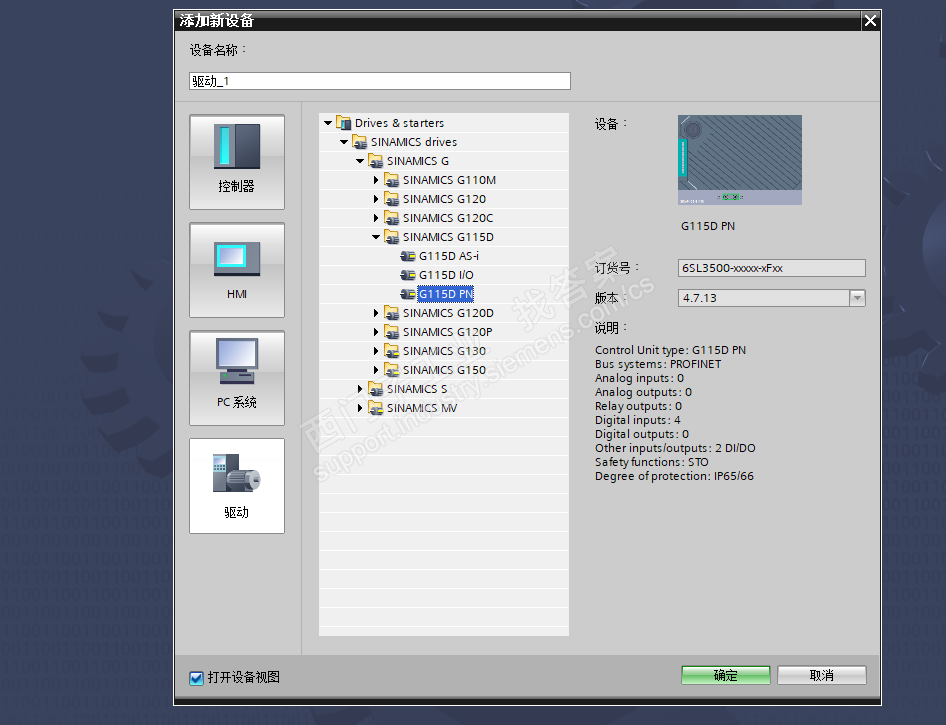
Task: Collapse the SINAMICS G node
Action: (x=360, y=161)
